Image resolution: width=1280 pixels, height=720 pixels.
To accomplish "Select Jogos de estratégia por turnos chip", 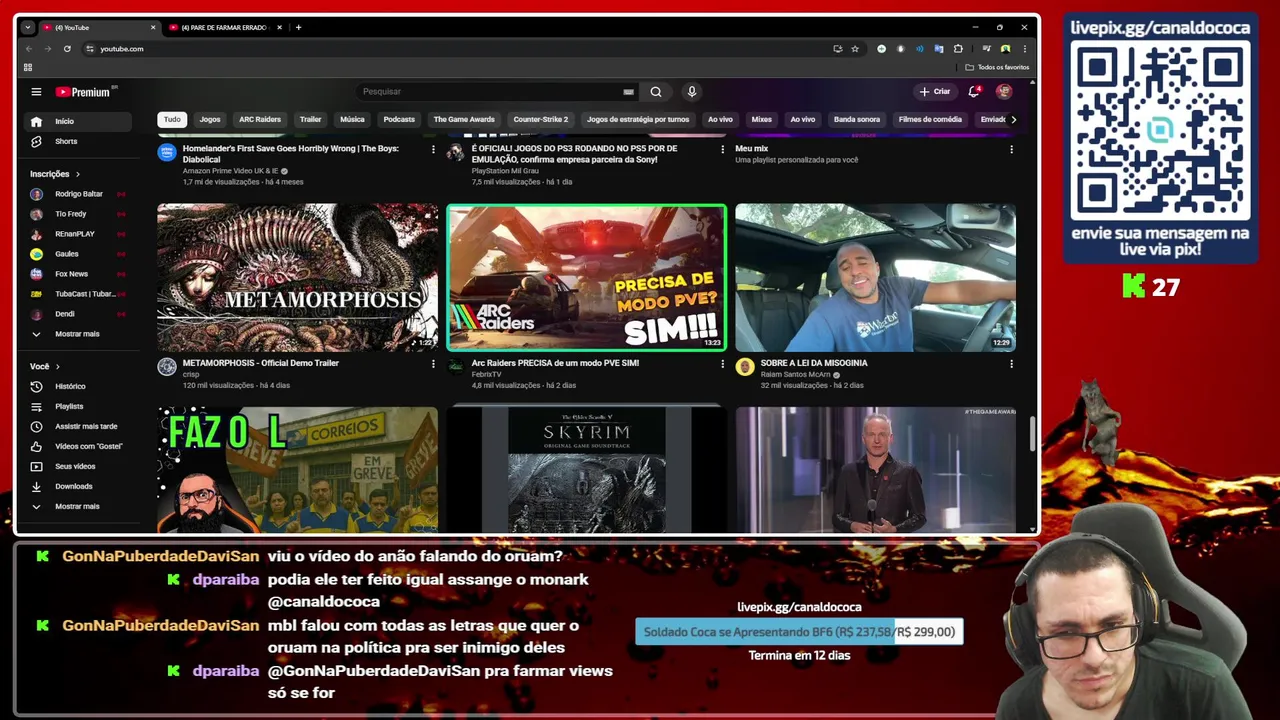I will pyautogui.click(x=638, y=119).
